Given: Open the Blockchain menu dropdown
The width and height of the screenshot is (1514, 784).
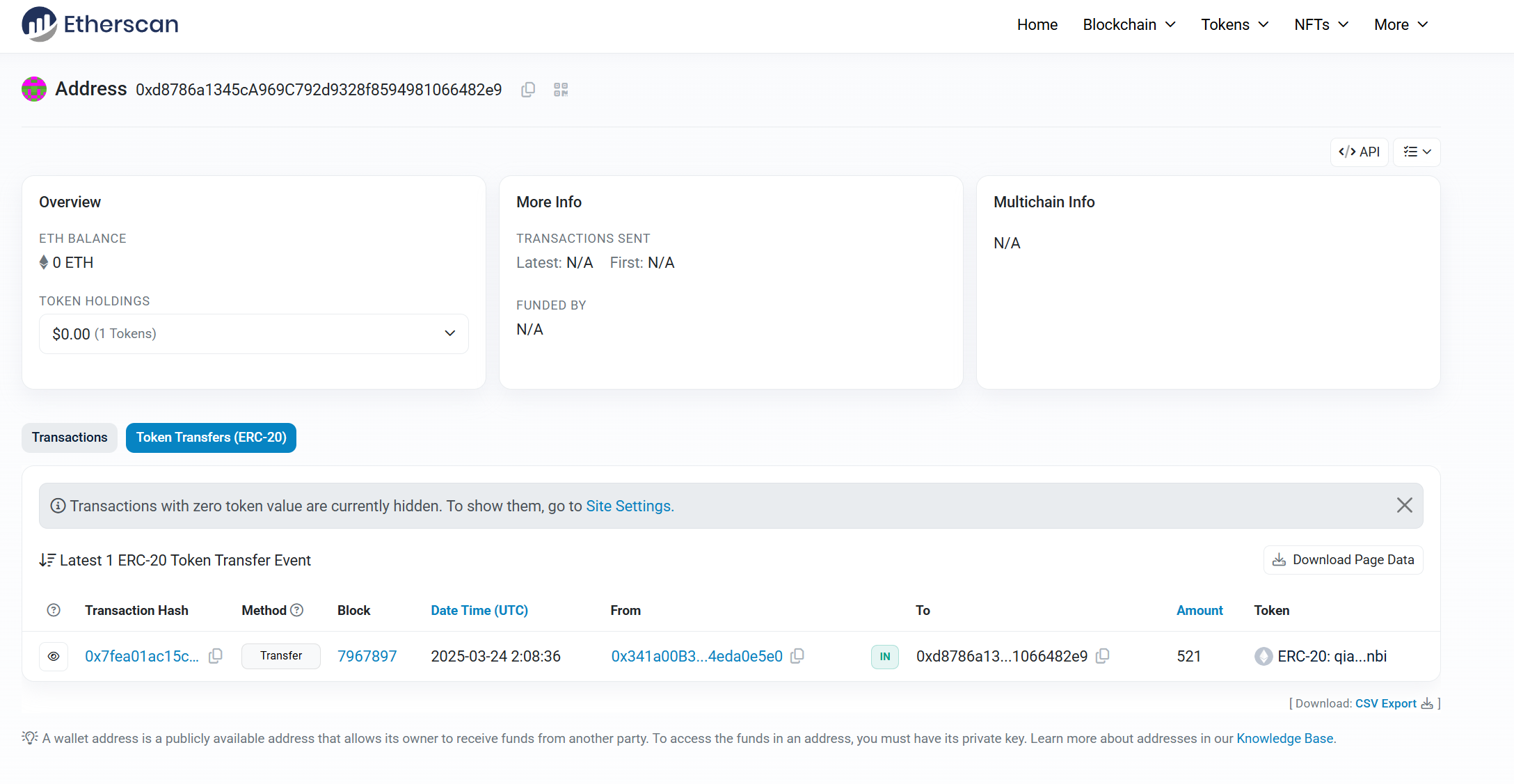Looking at the screenshot, I should point(1129,24).
